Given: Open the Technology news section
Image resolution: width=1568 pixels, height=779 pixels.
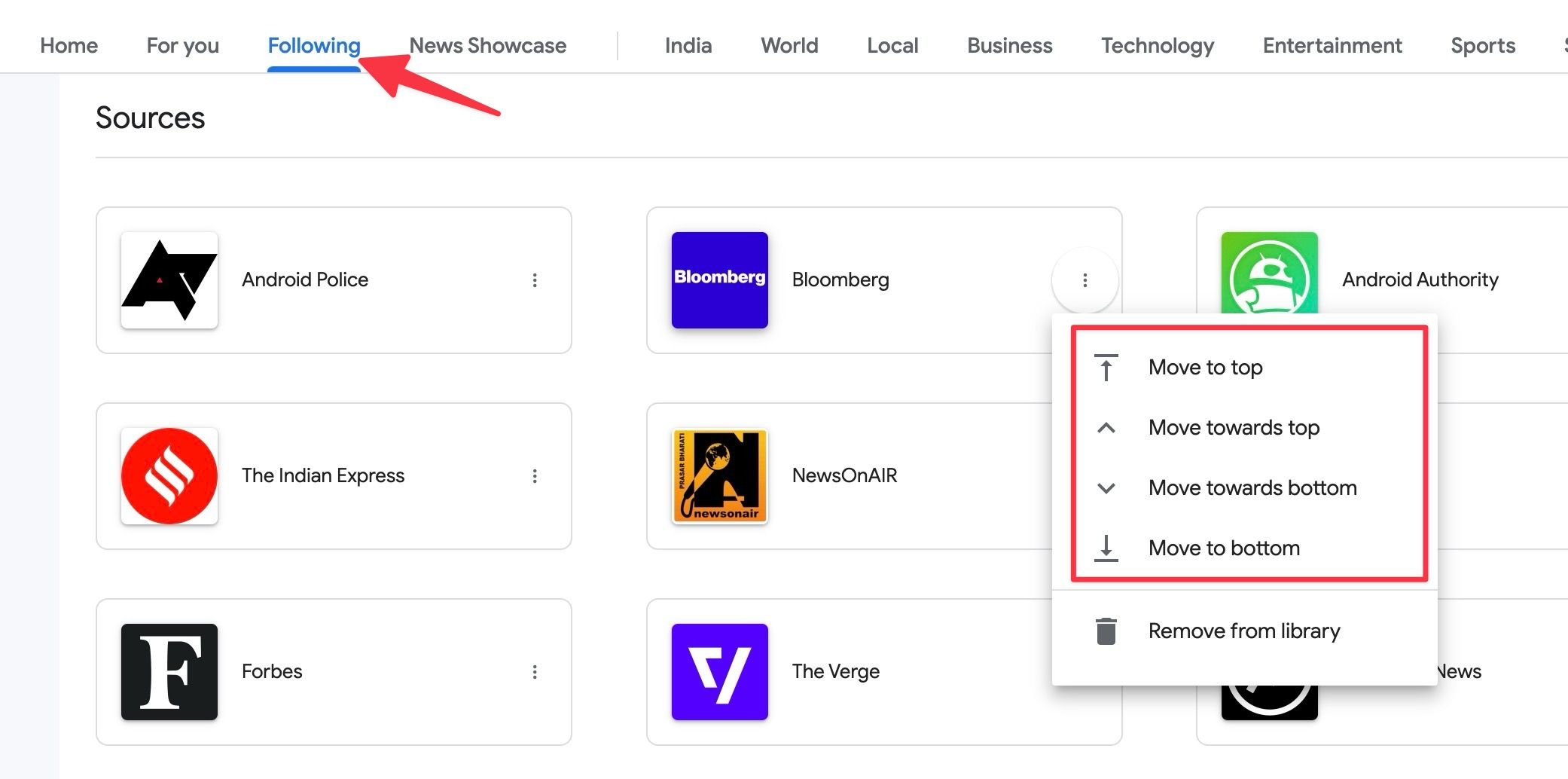Looking at the screenshot, I should point(1158,45).
